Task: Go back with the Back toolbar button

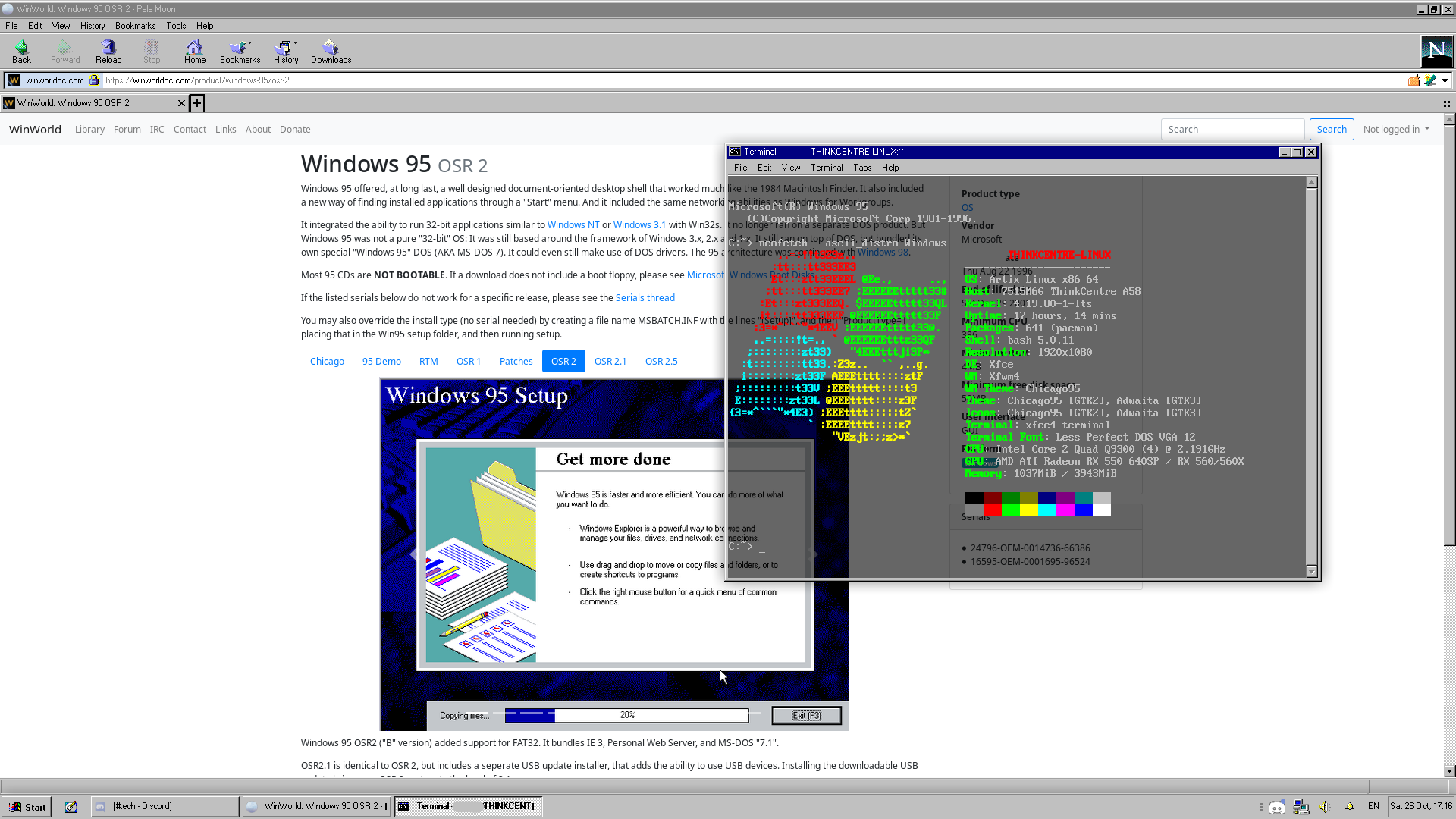Action: tap(21, 52)
